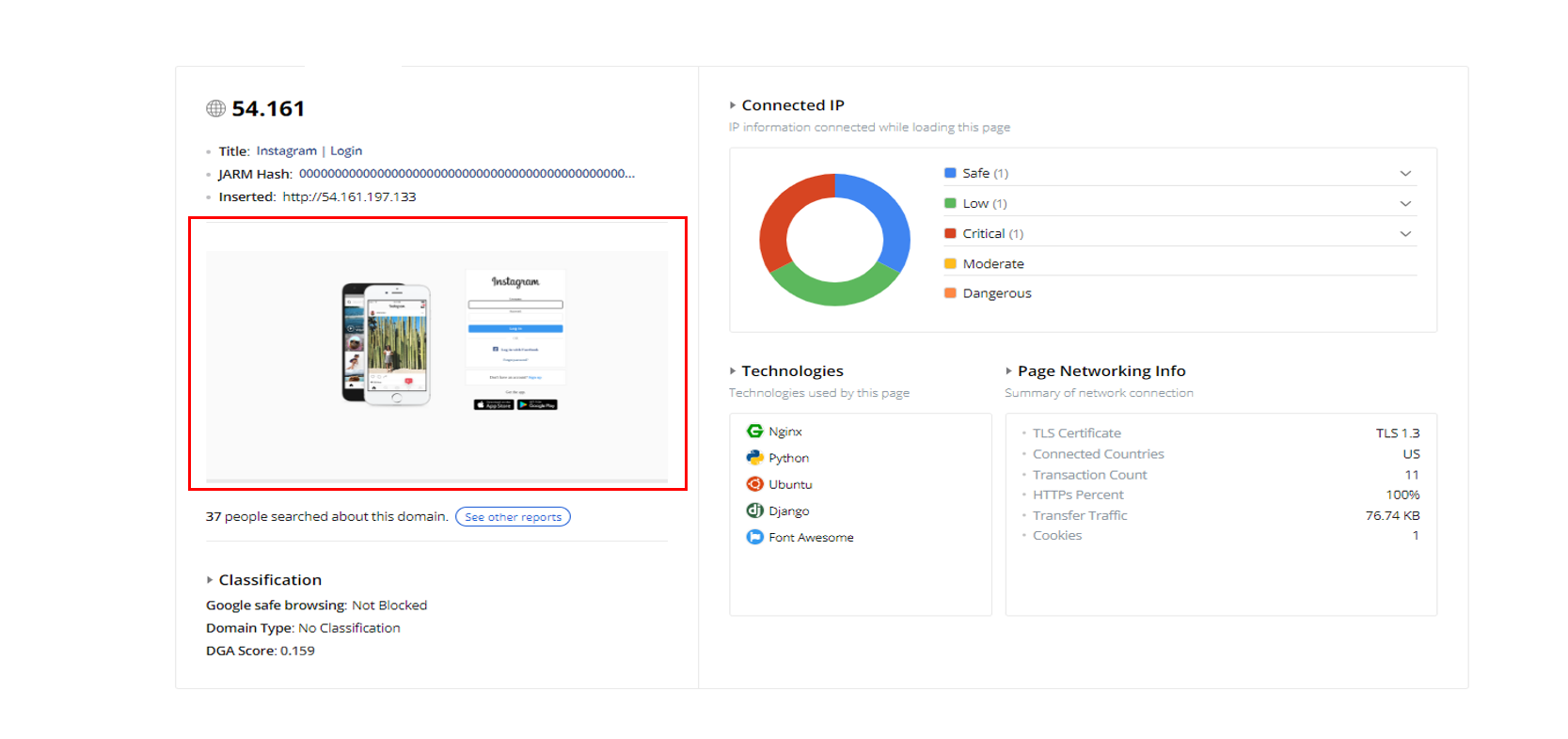1568x739 pixels.
Task: Toggle the Page Networking Info triangle
Action: pos(1008,371)
